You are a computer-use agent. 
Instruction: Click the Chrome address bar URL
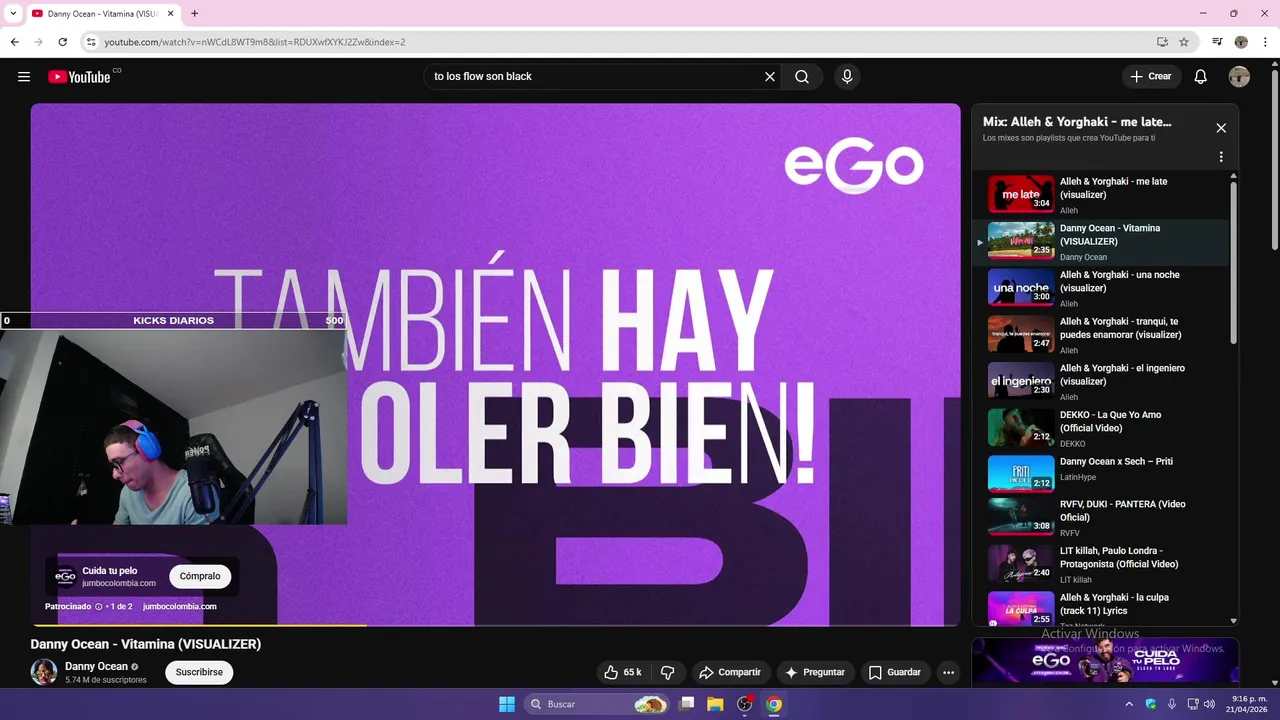coord(255,42)
